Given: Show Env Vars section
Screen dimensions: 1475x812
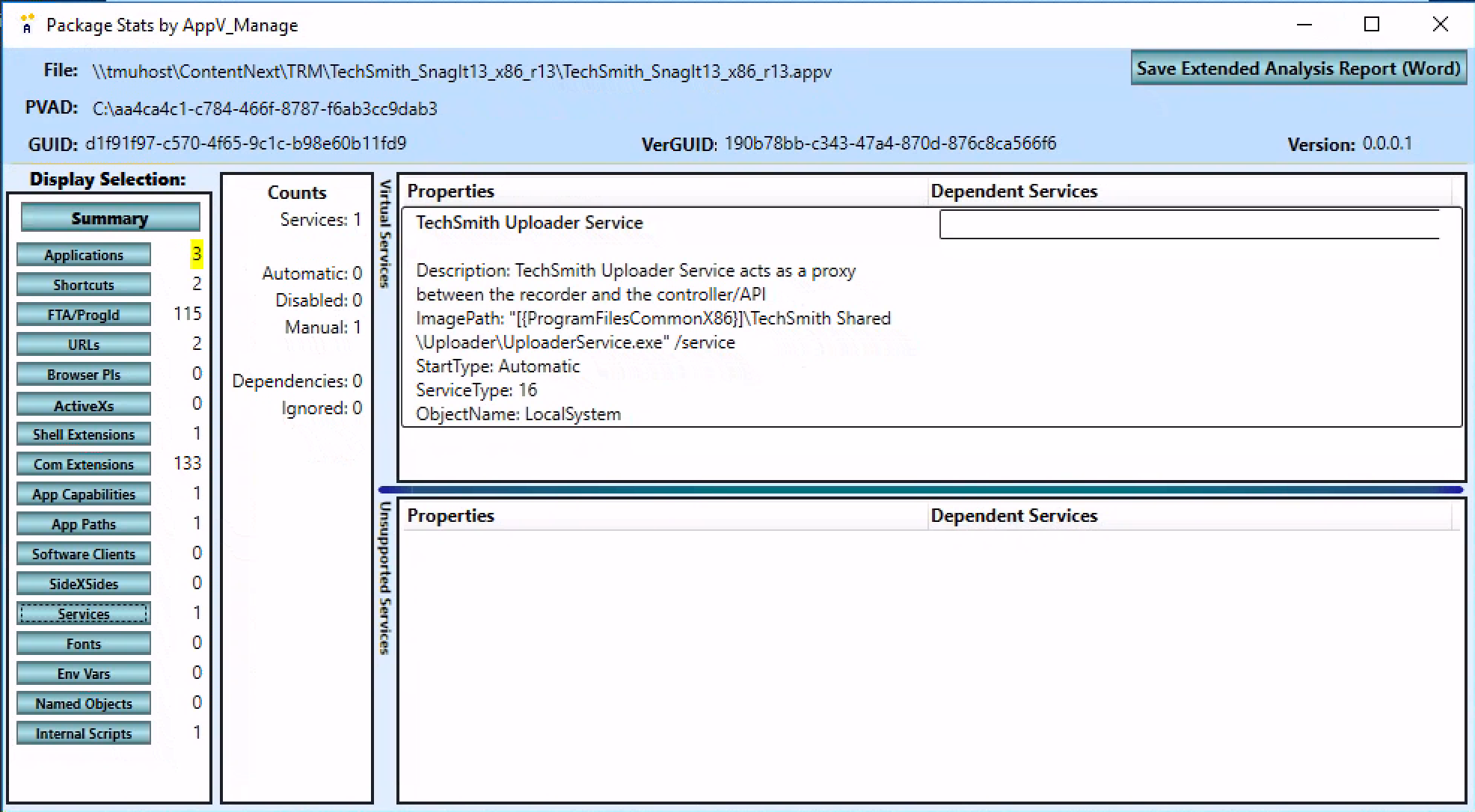Looking at the screenshot, I should (x=84, y=674).
